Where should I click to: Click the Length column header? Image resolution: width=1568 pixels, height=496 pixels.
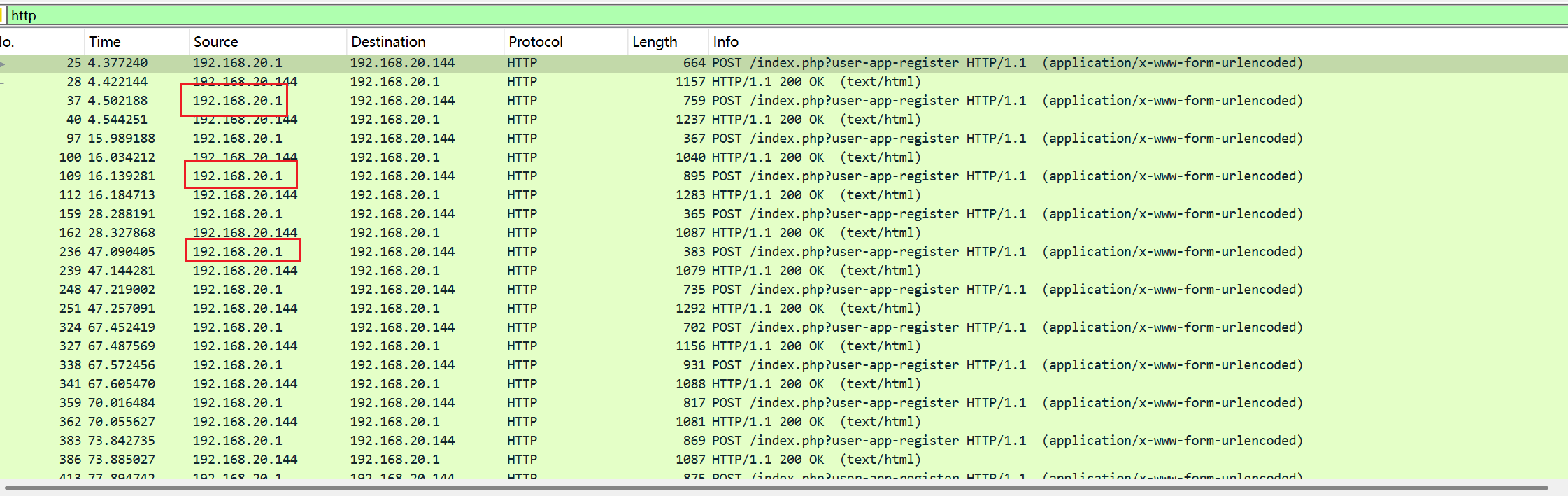[x=654, y=42]
